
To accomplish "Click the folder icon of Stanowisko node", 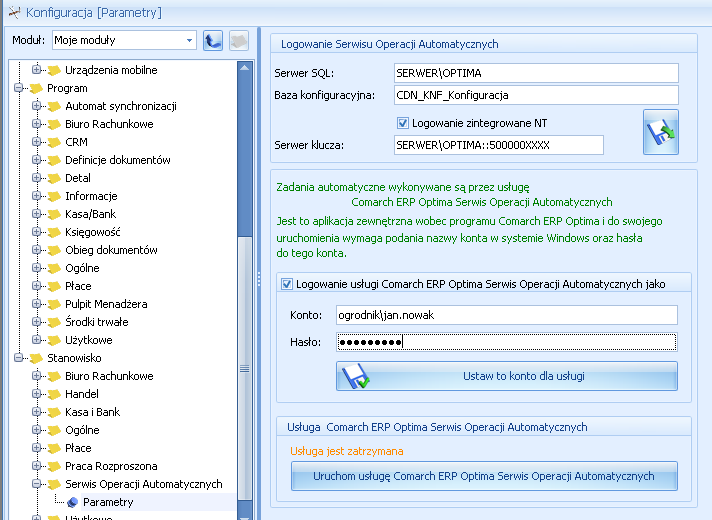I will point(36,358).
